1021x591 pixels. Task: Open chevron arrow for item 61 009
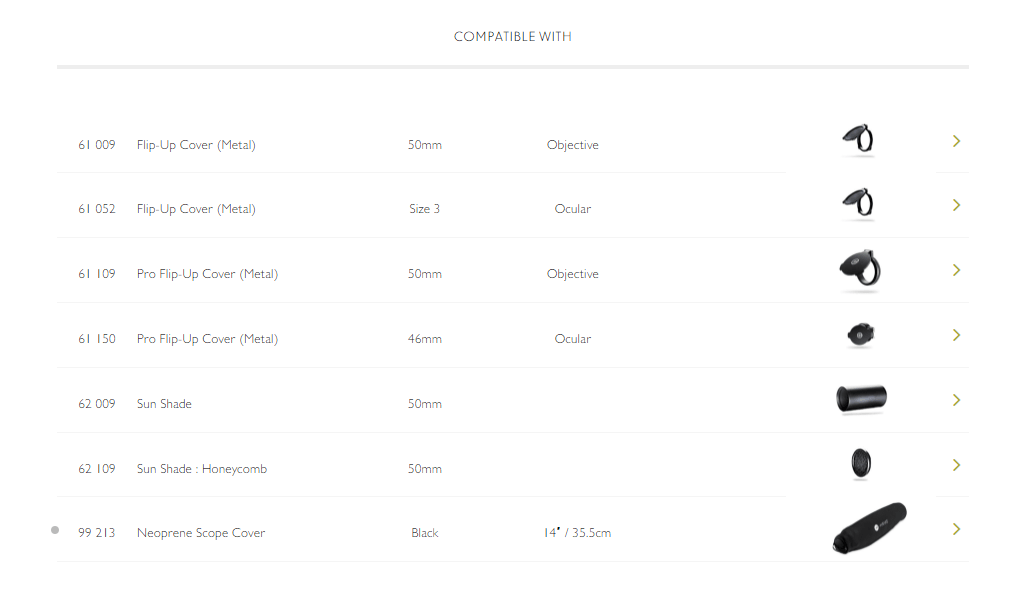956,141
